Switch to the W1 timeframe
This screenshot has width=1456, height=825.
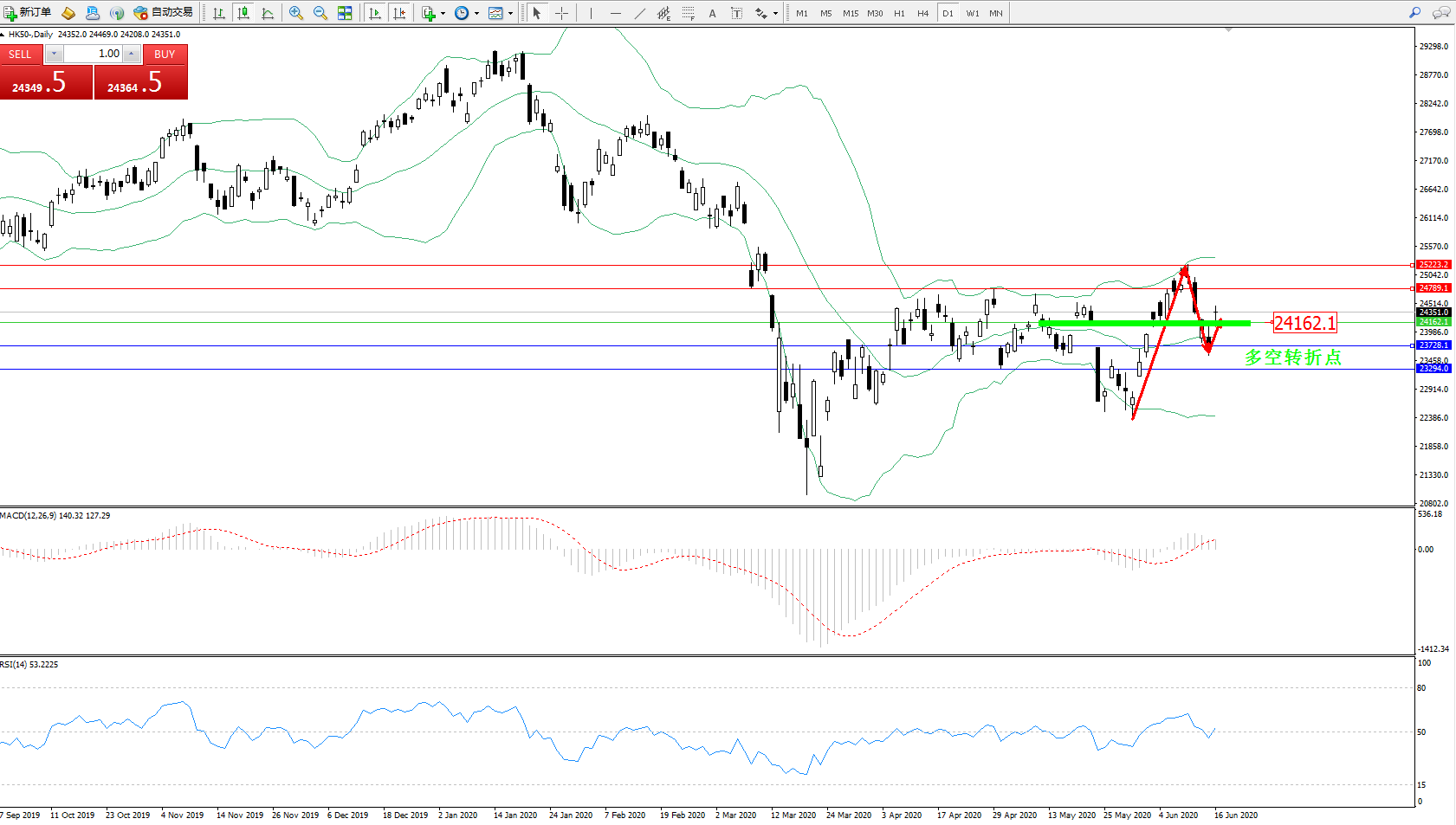973,13
